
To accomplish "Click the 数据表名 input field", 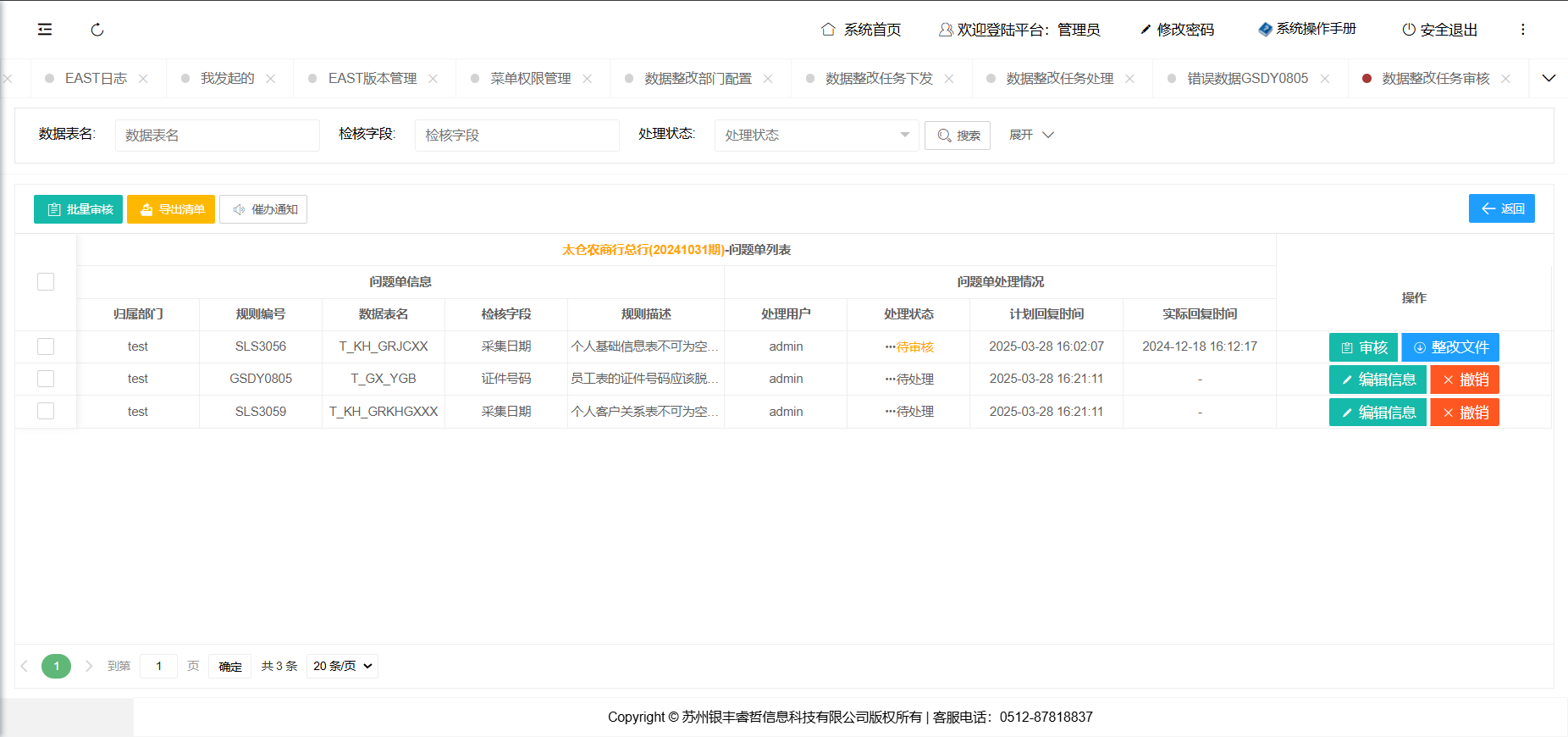I will (217, 136).
